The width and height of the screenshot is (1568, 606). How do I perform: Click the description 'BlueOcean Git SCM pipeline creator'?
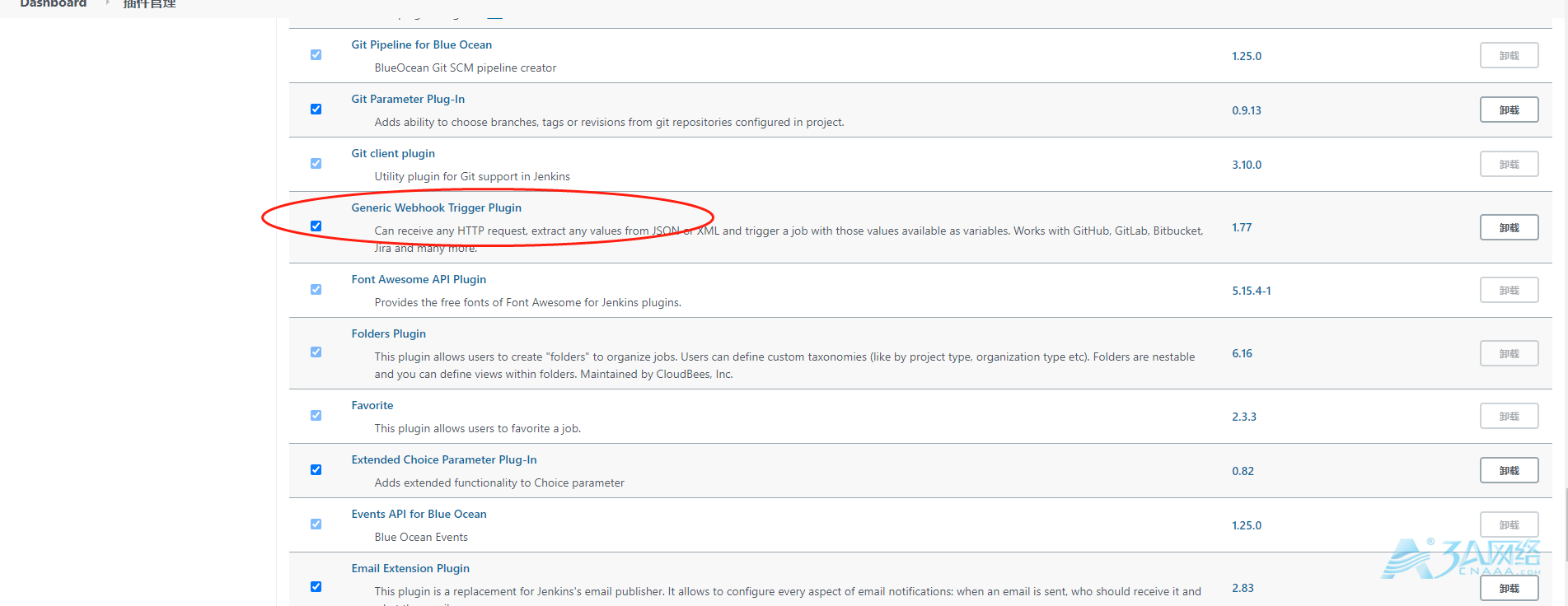click(466, 68)
